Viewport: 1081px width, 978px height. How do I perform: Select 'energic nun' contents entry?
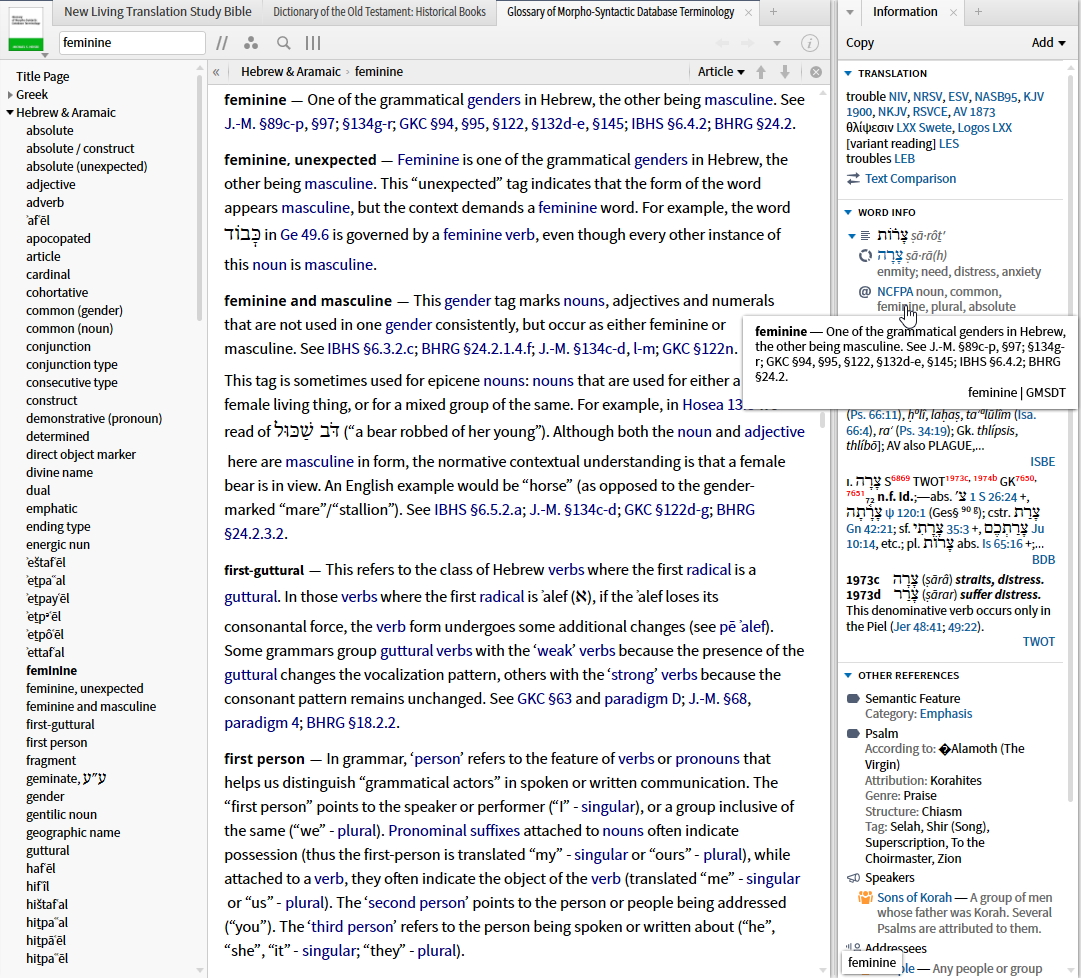point(58,544)
